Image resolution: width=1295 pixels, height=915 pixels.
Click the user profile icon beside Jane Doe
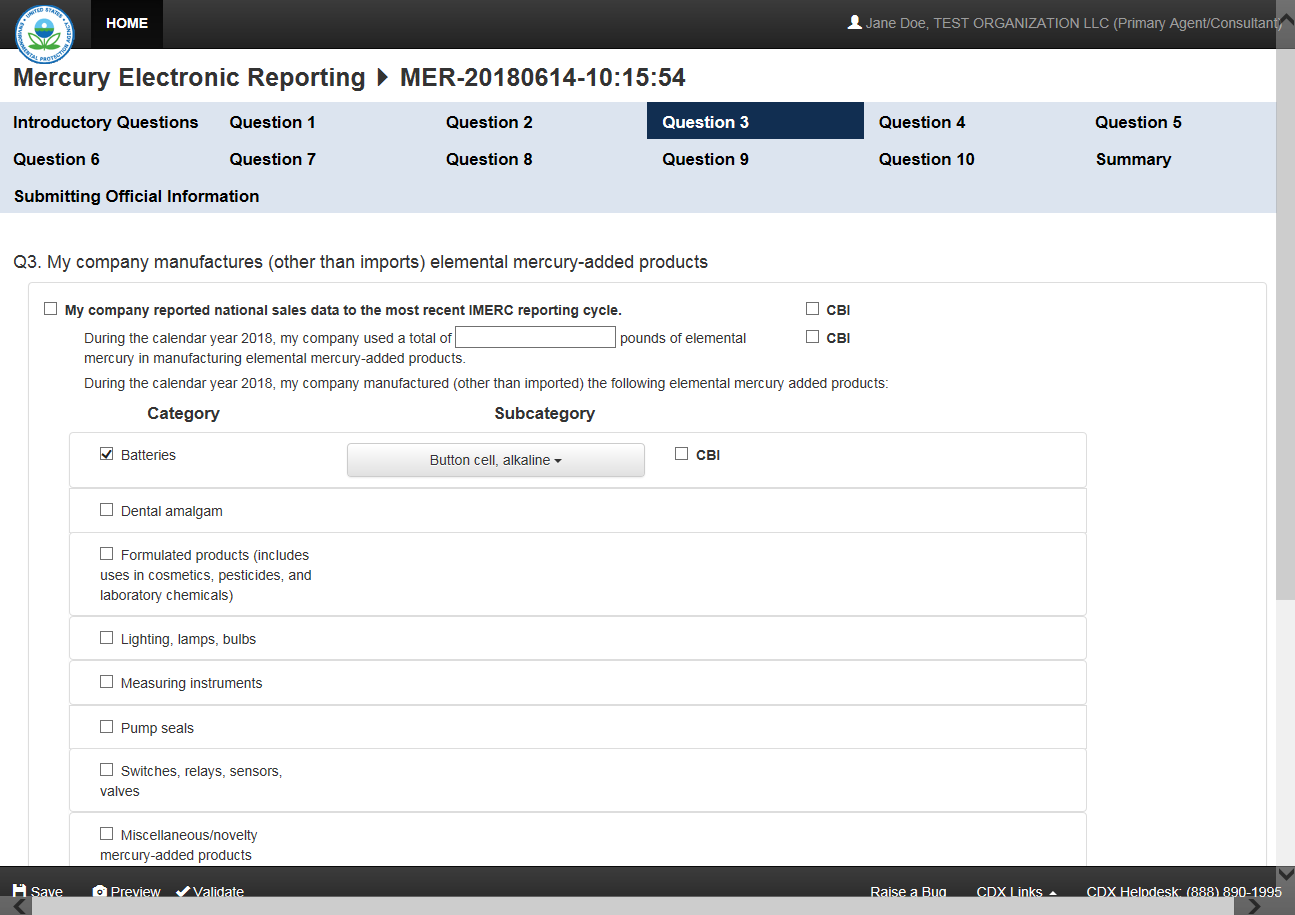(x=854, y=22)
